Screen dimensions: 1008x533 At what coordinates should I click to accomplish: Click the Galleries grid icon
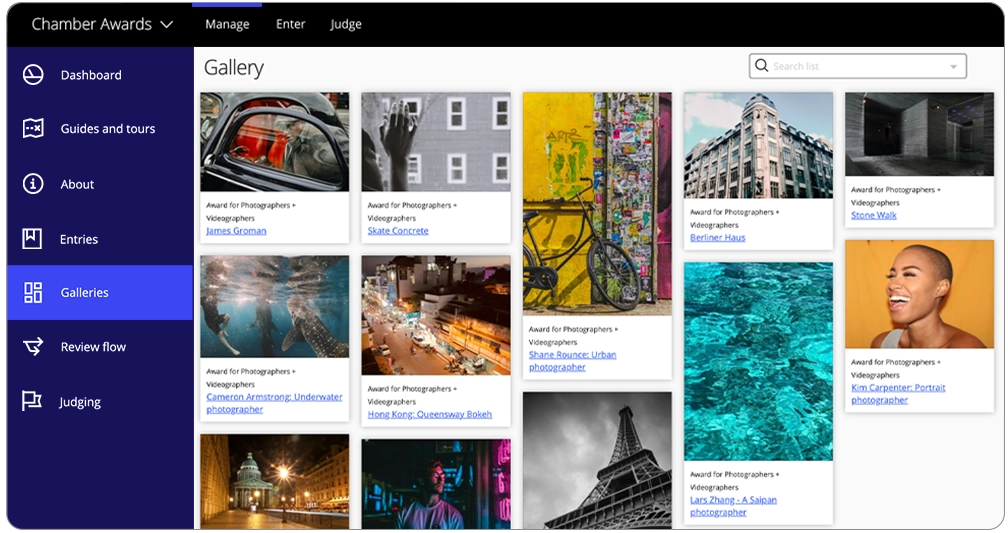pos(33,292)
